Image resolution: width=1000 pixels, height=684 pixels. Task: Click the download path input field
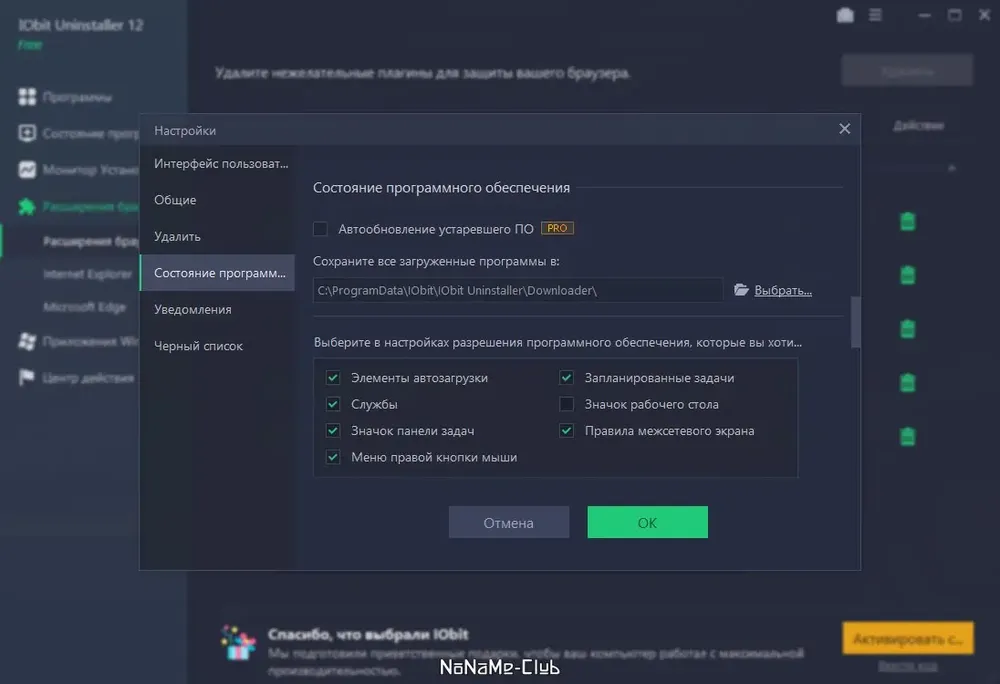(518, 290)
